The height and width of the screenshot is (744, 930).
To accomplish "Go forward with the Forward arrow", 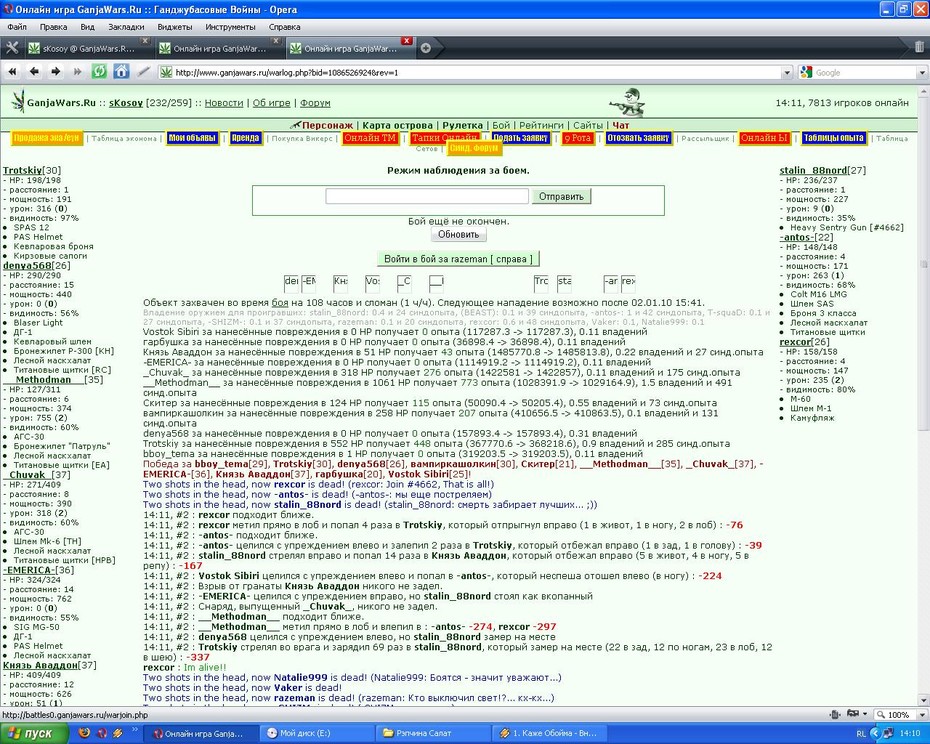I will 56,72.
